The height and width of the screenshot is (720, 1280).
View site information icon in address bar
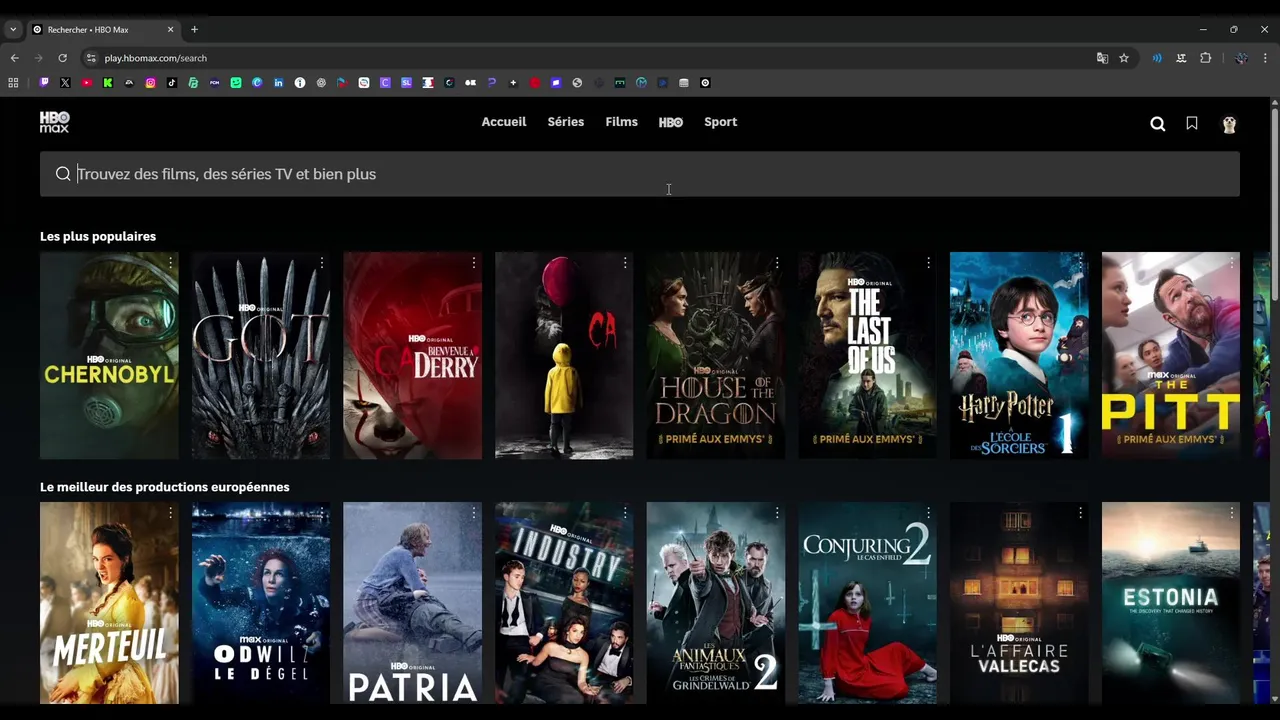coord(91,58)
